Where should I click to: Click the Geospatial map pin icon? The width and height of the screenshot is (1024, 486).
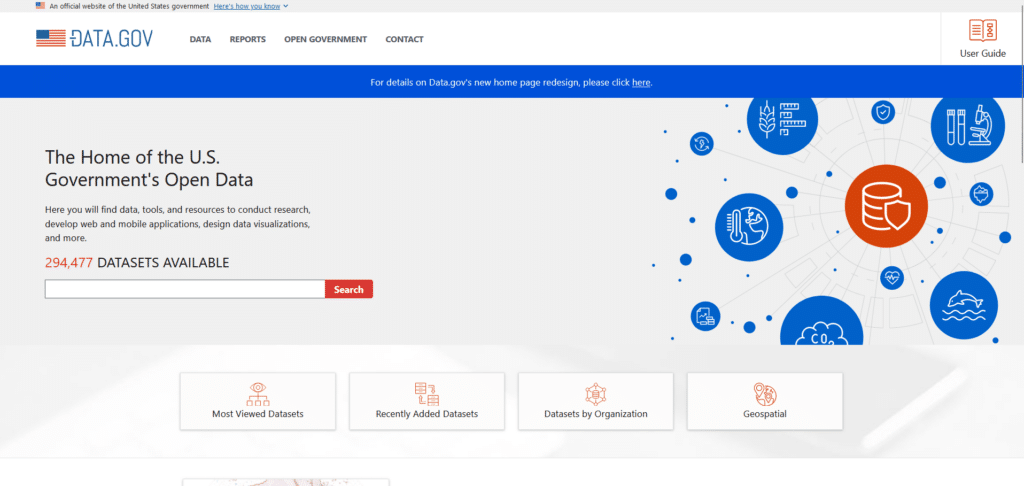coord(764,394)
